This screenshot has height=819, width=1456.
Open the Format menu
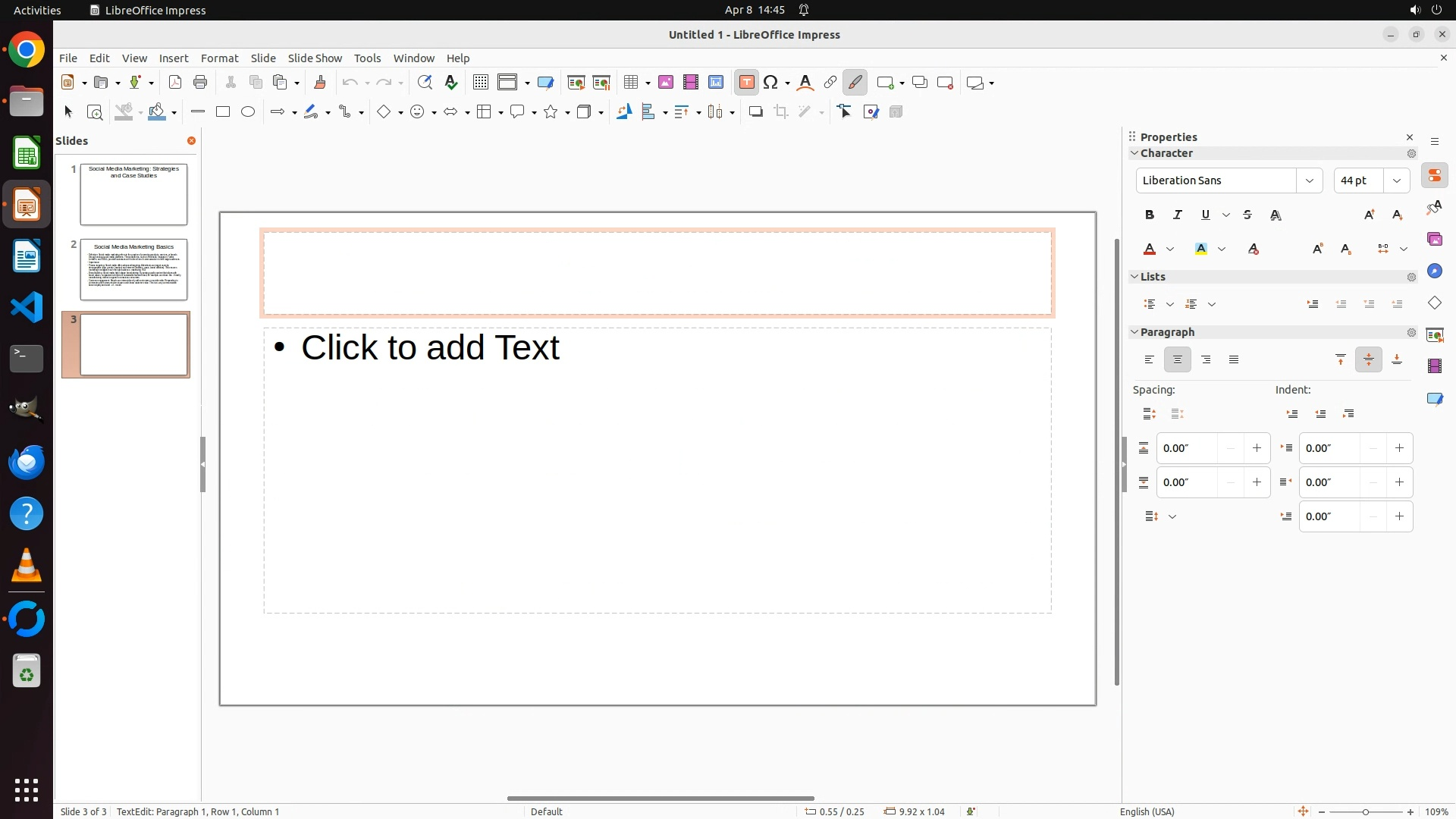tap(219, 58)
